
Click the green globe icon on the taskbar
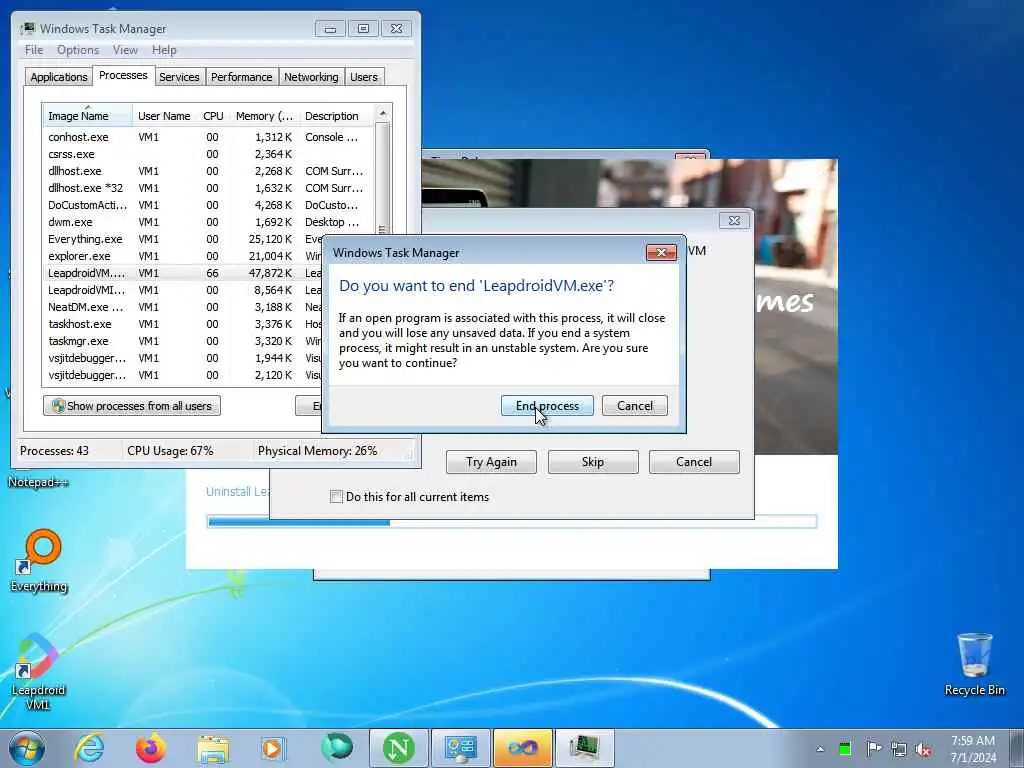click(x=337, y=747)
